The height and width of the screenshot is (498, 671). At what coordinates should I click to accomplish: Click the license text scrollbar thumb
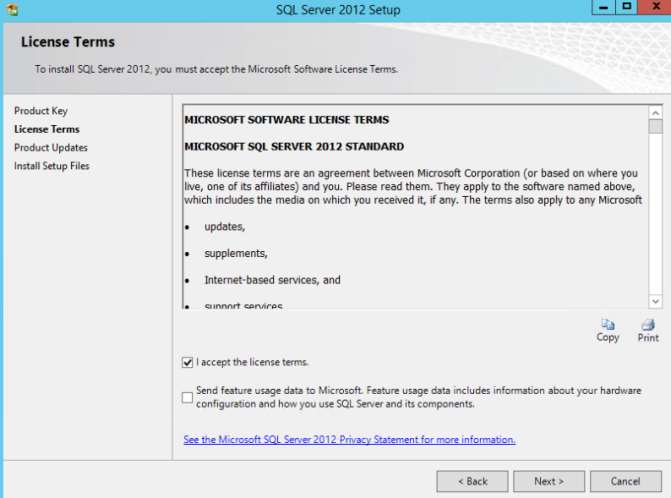point(655,127)
